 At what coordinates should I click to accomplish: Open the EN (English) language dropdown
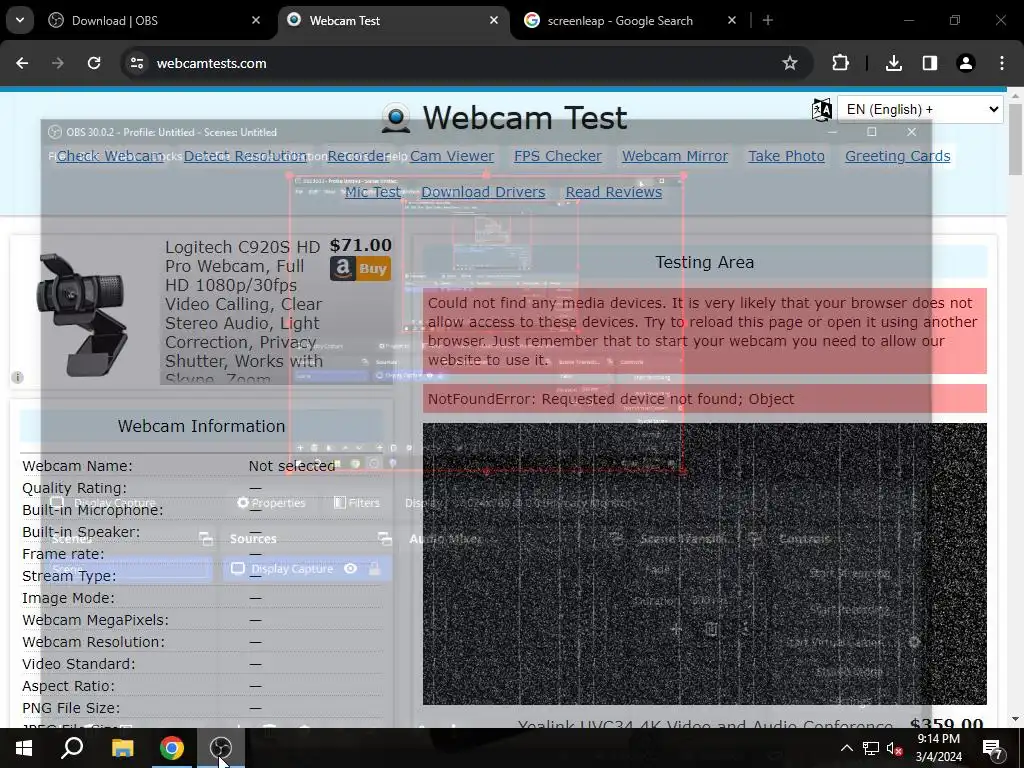(x=920, y=109)
